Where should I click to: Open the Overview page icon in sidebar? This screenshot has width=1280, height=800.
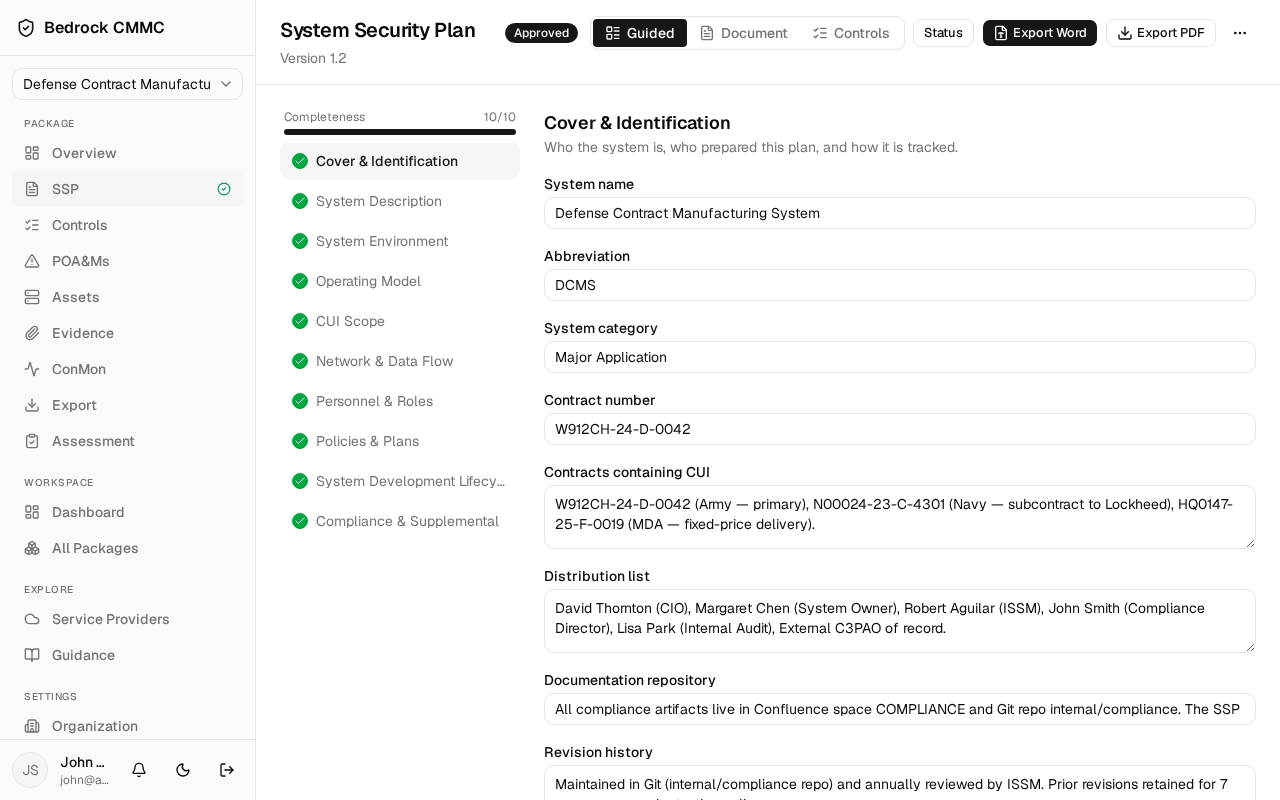(x=32, y=153)
